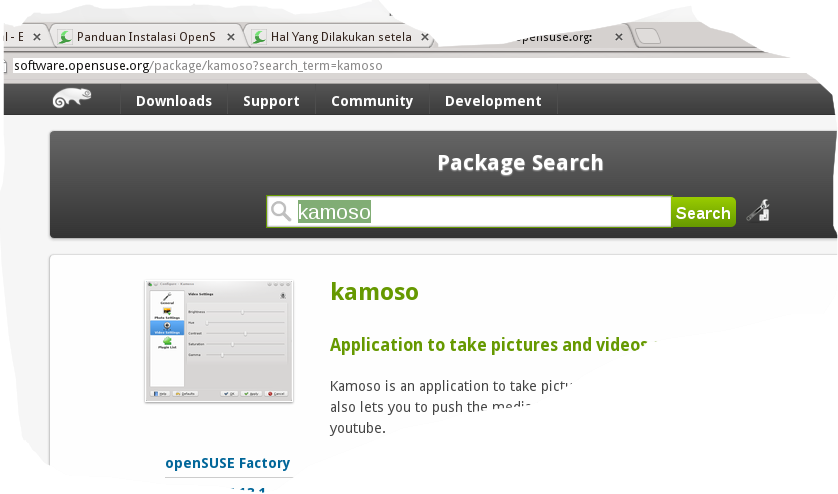Open the search settings wrench icon
Viewport: 838px width, 494px height.
coord(758,210)
